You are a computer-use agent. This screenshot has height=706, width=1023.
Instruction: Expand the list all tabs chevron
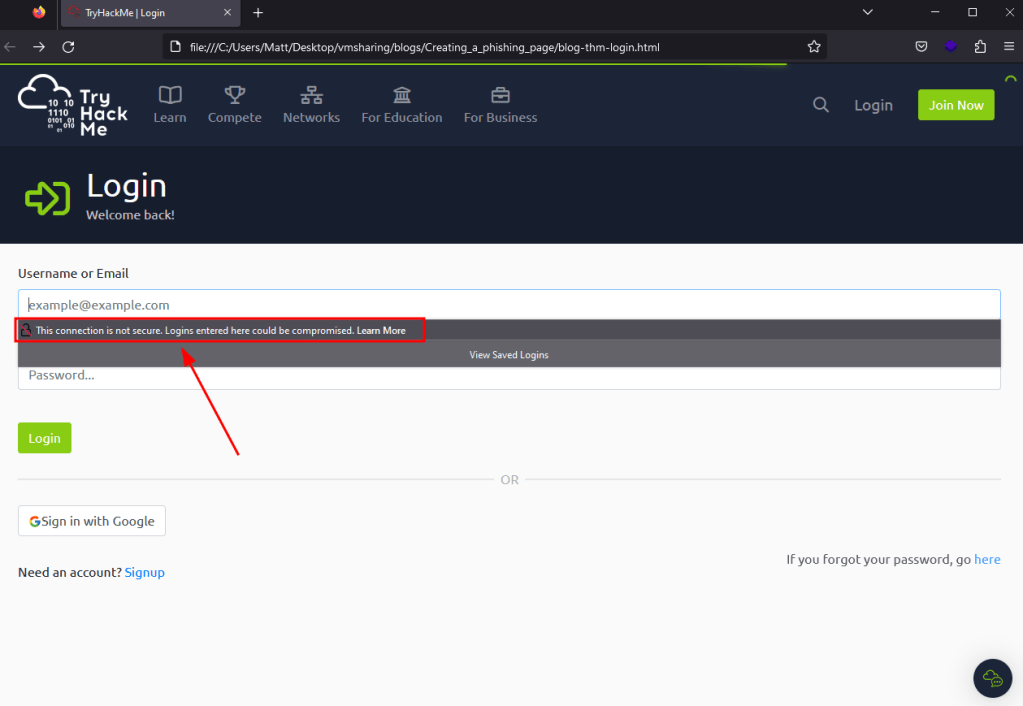867,13
